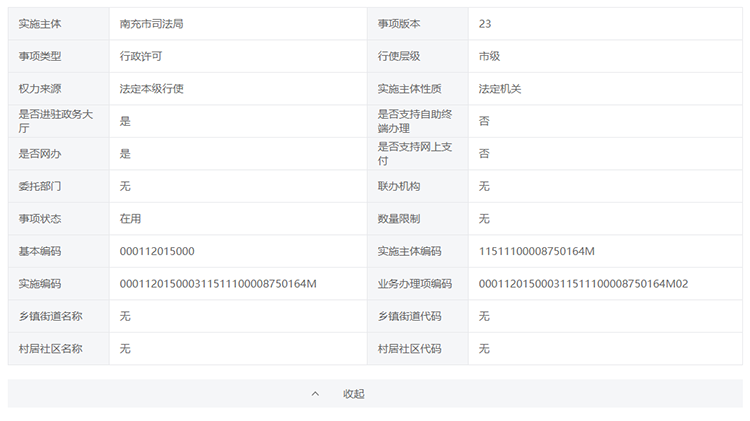Select the 行政许可 value for 事项类型

coord(141,56)
